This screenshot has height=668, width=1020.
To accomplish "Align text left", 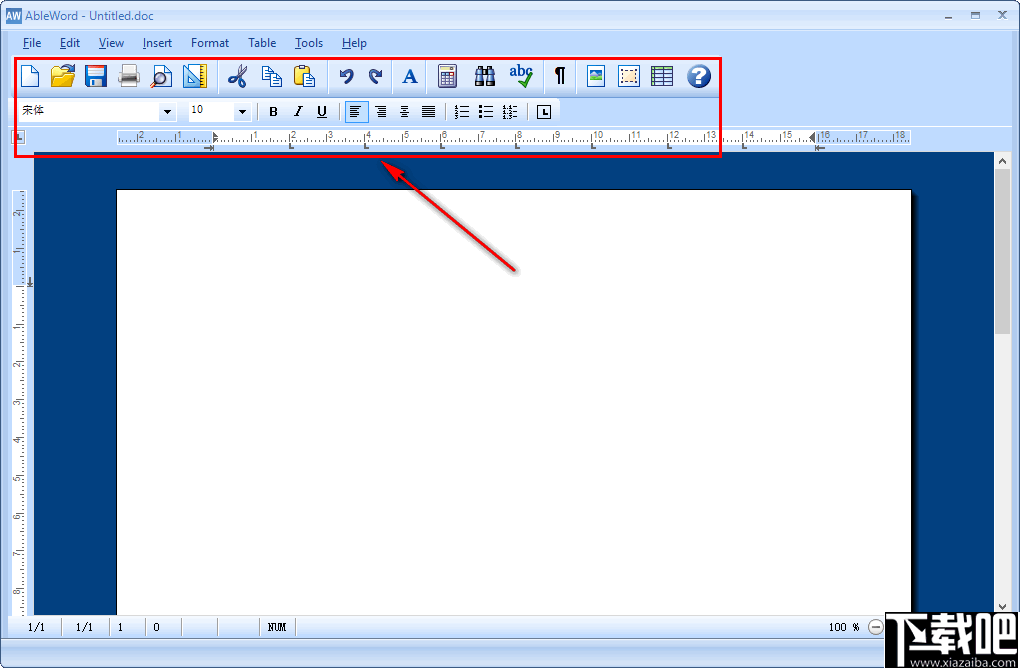I will (355, 112).
